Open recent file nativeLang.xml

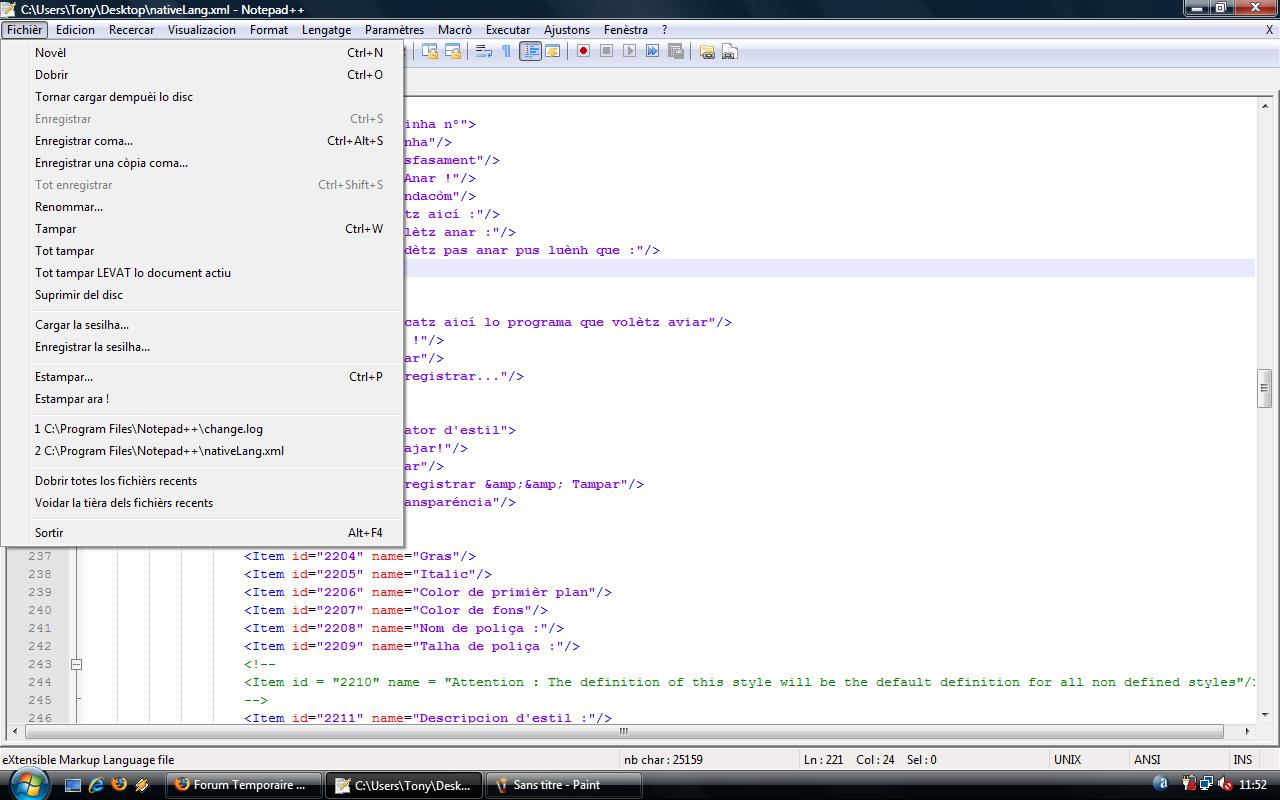click(x=203, y=451)
